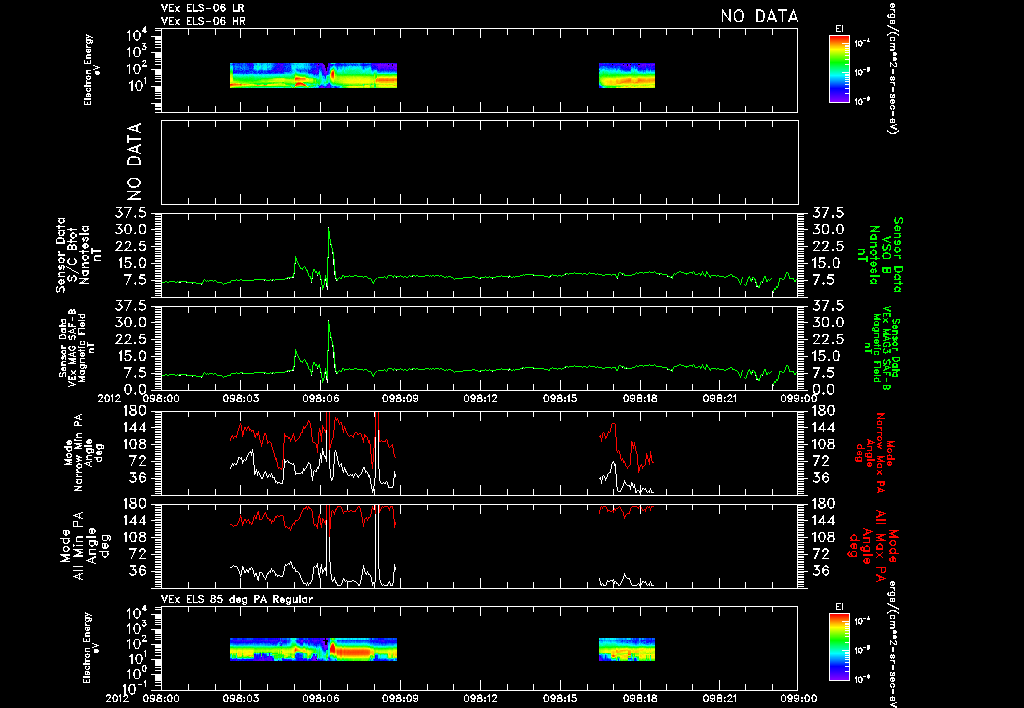Click "098:21" on the time axis under the 85 deg PA spectrogram

coord(719,698)
